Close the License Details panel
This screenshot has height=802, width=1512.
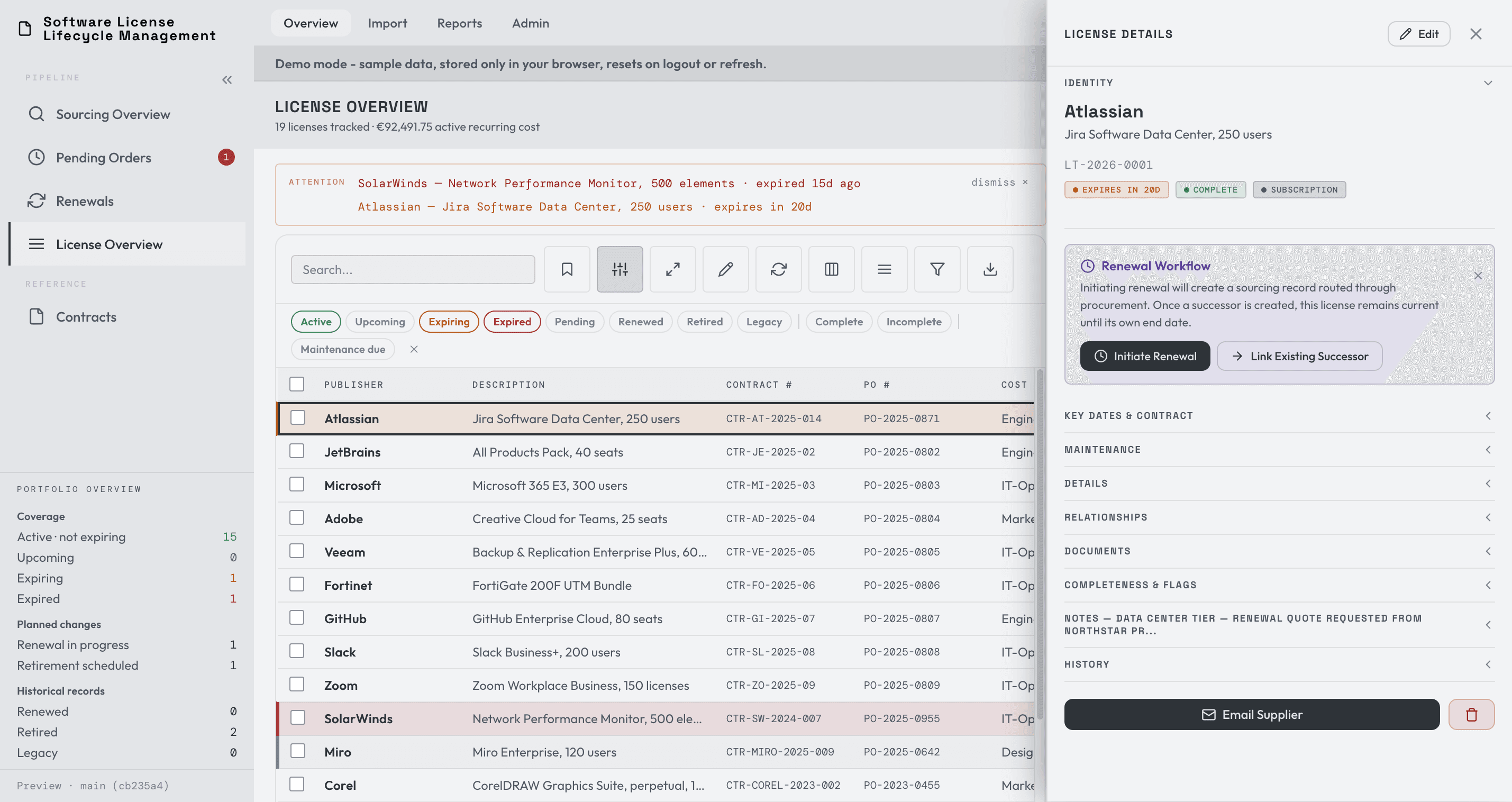click(1475, 34)
